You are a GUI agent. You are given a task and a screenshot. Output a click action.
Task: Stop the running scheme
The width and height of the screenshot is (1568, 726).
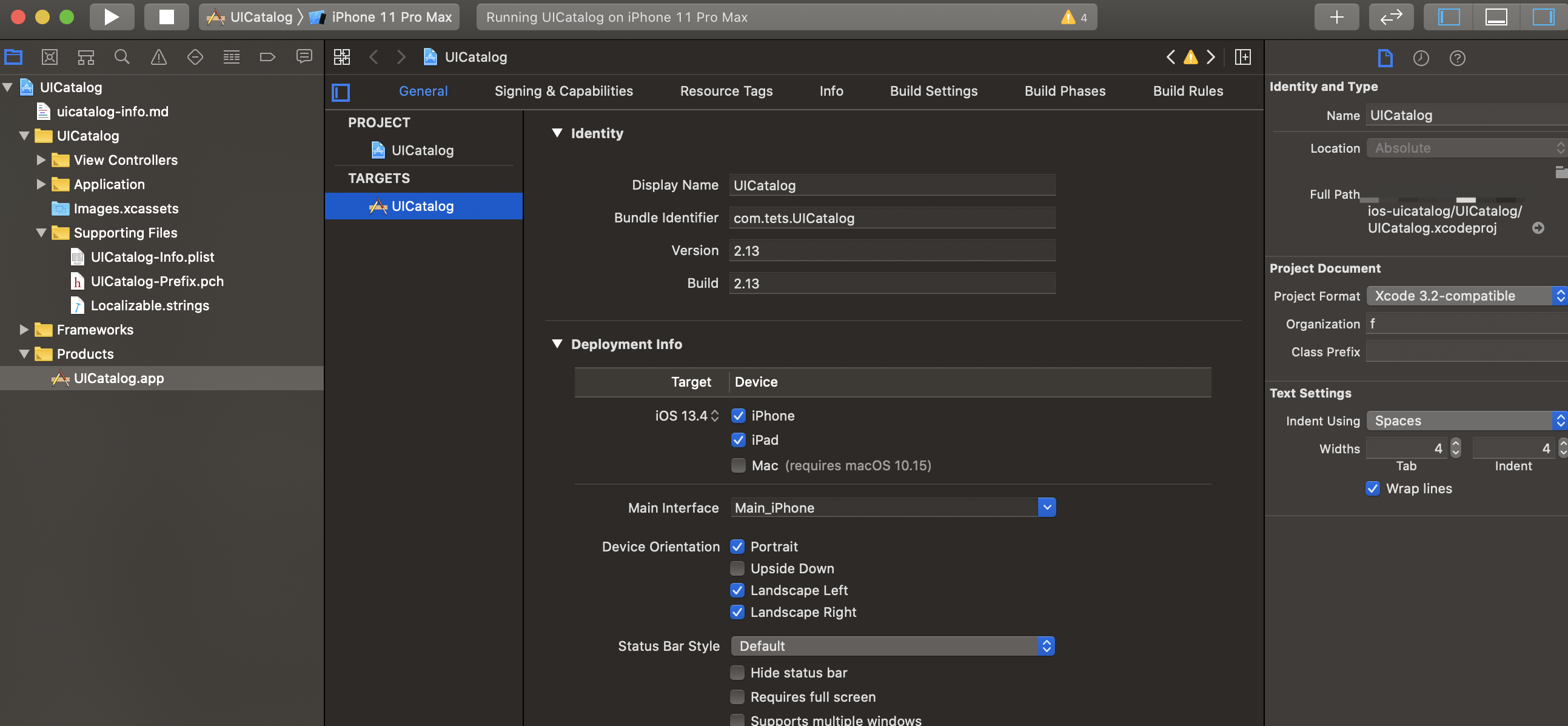point(166,17)
